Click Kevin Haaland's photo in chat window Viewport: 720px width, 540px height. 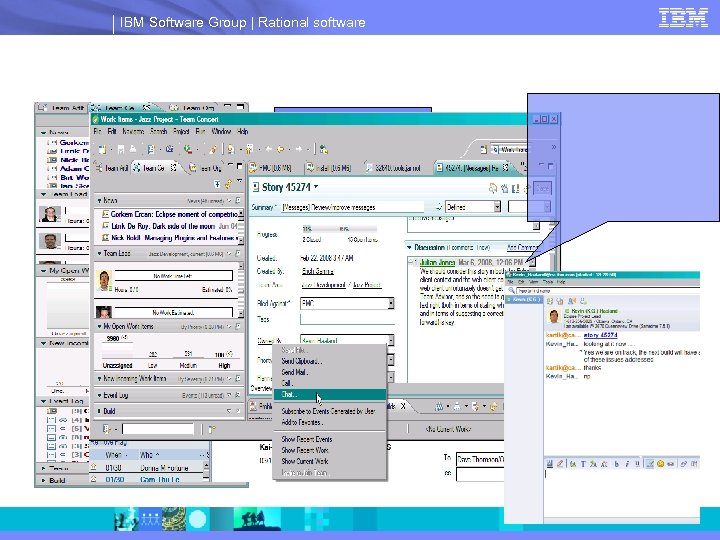point(554,316)
